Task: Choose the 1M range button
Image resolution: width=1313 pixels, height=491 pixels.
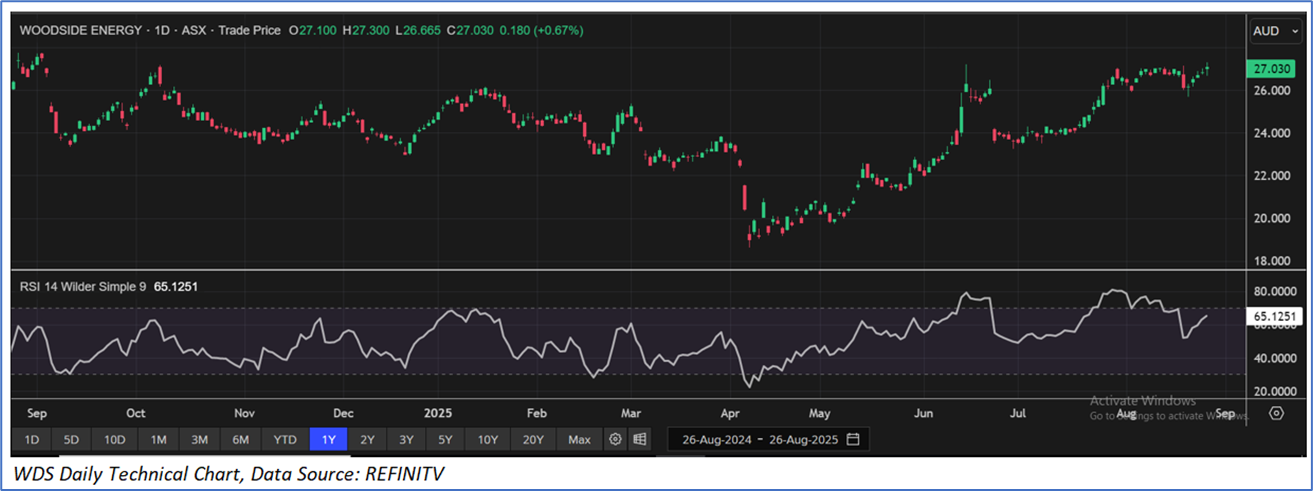Action: tap(158, 439)
